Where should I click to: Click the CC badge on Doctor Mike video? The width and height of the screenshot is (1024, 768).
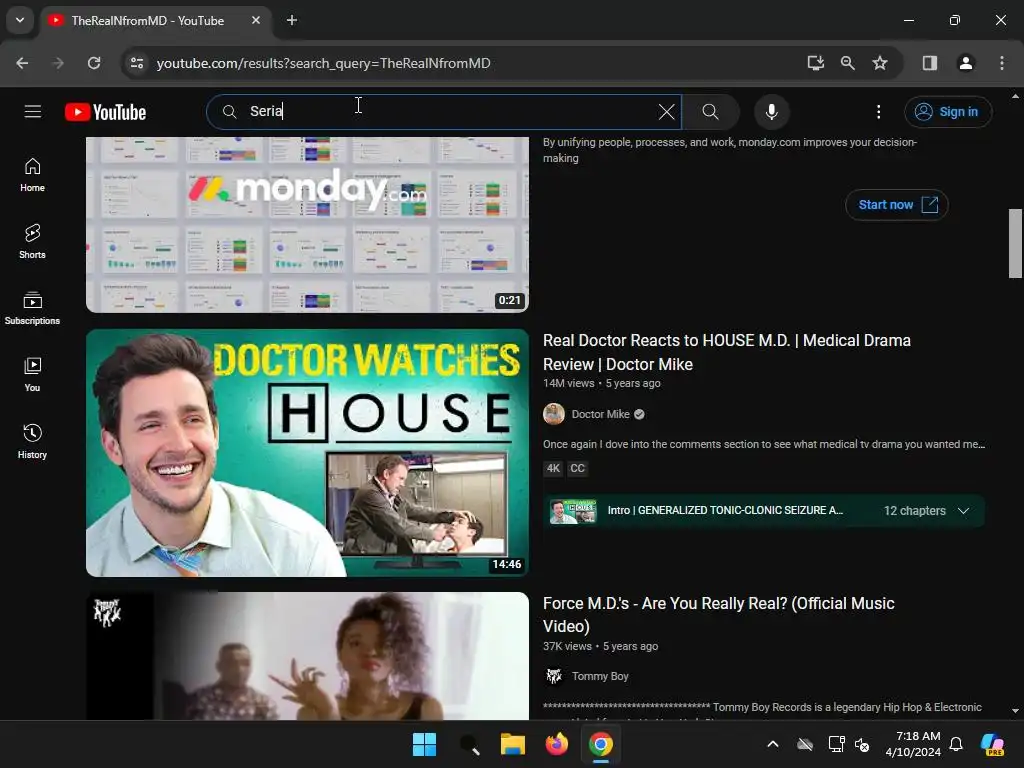pyautogui.click(x=577, y=468)
